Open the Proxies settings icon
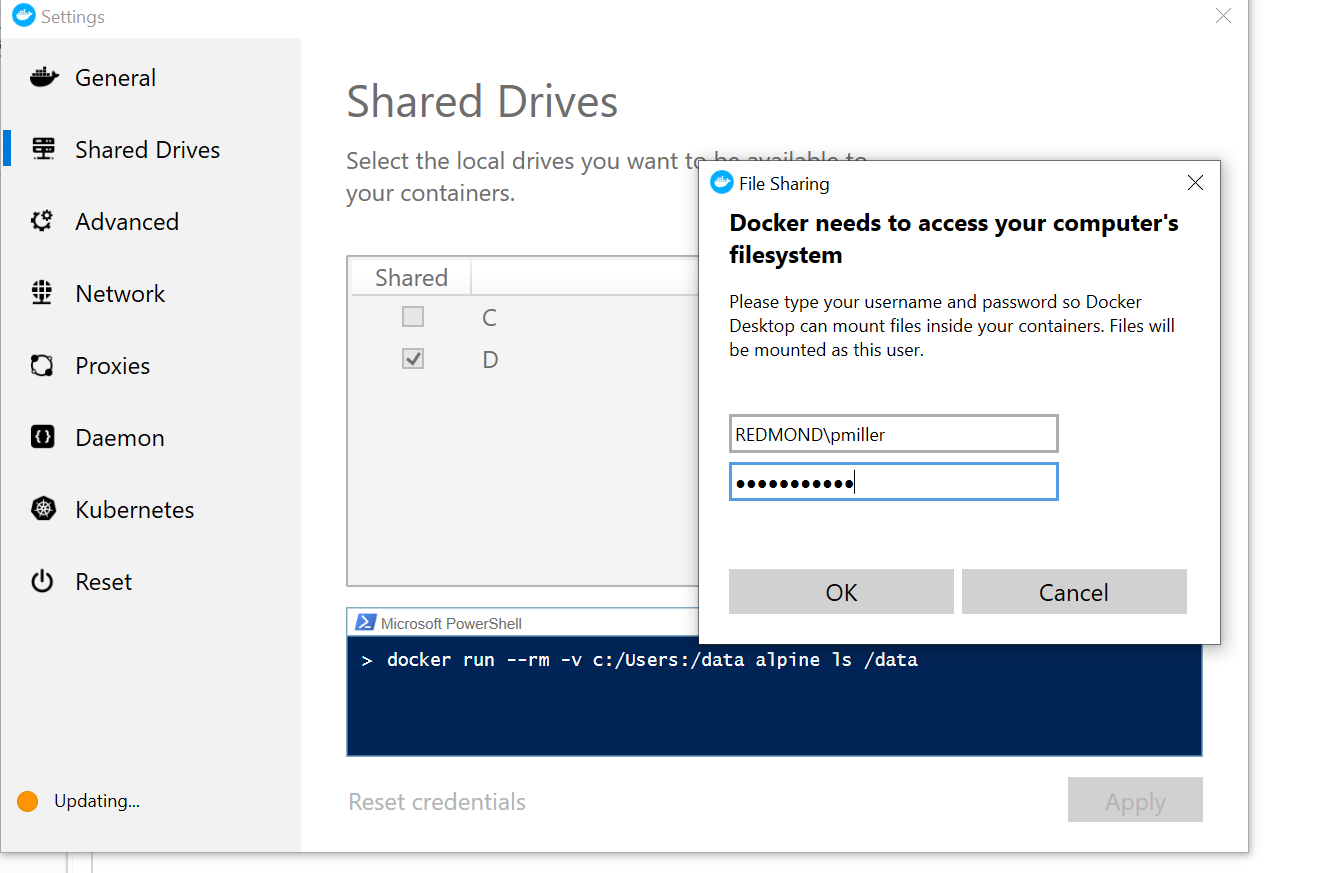Viewport: 1323px width, 873px height. (44, 365)
